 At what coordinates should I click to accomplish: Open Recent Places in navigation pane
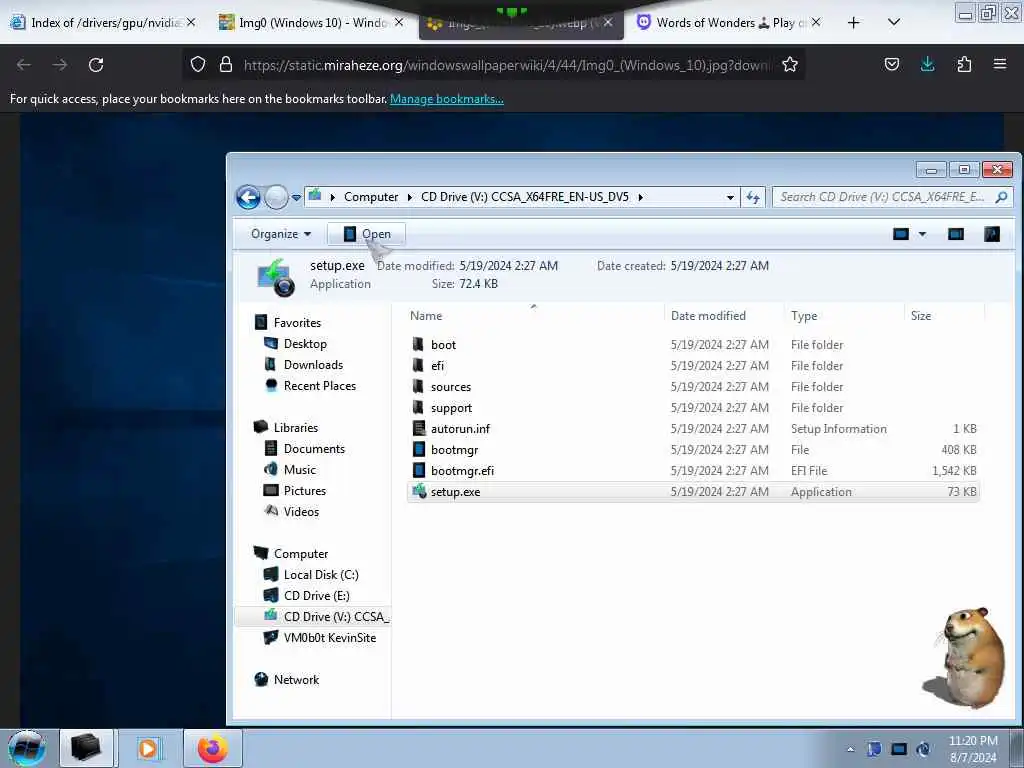tap(319, 385)
